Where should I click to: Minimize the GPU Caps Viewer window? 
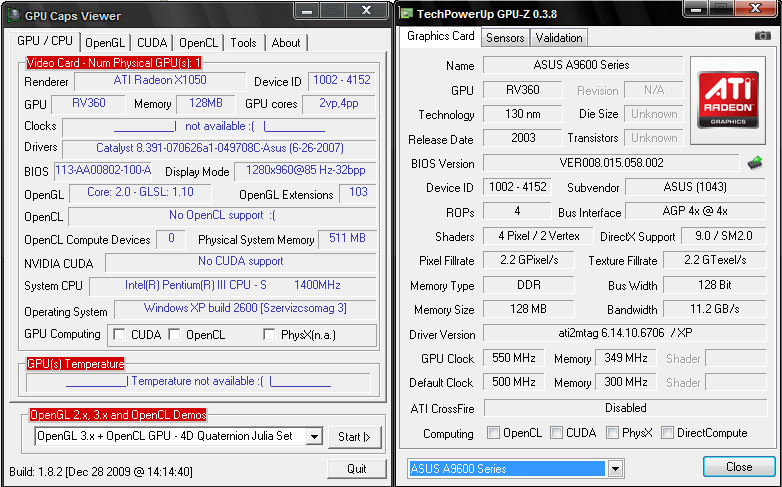click(x=307, y=10)
